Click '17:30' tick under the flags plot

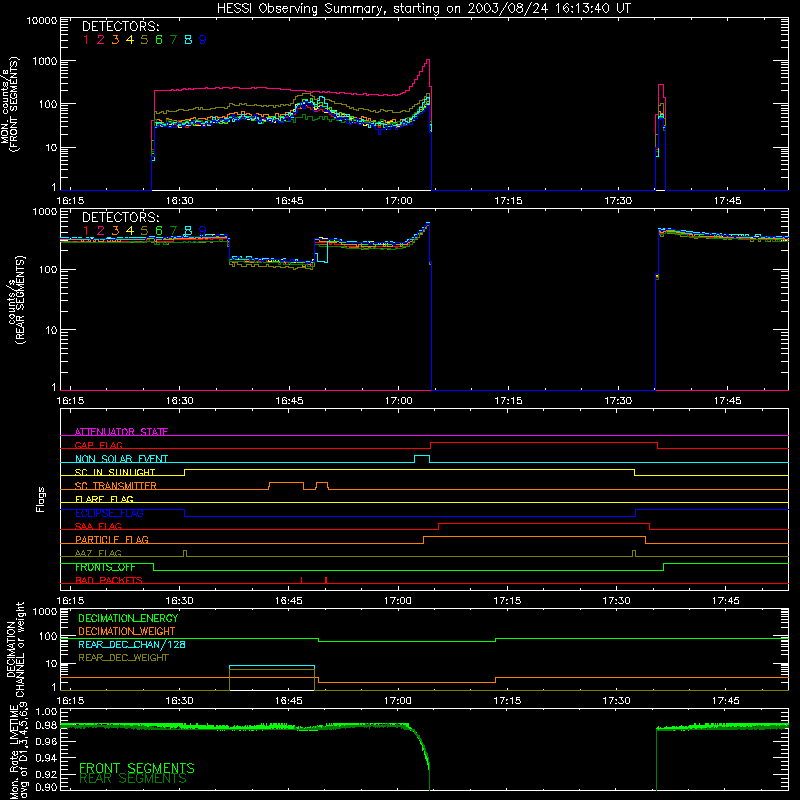617,601
